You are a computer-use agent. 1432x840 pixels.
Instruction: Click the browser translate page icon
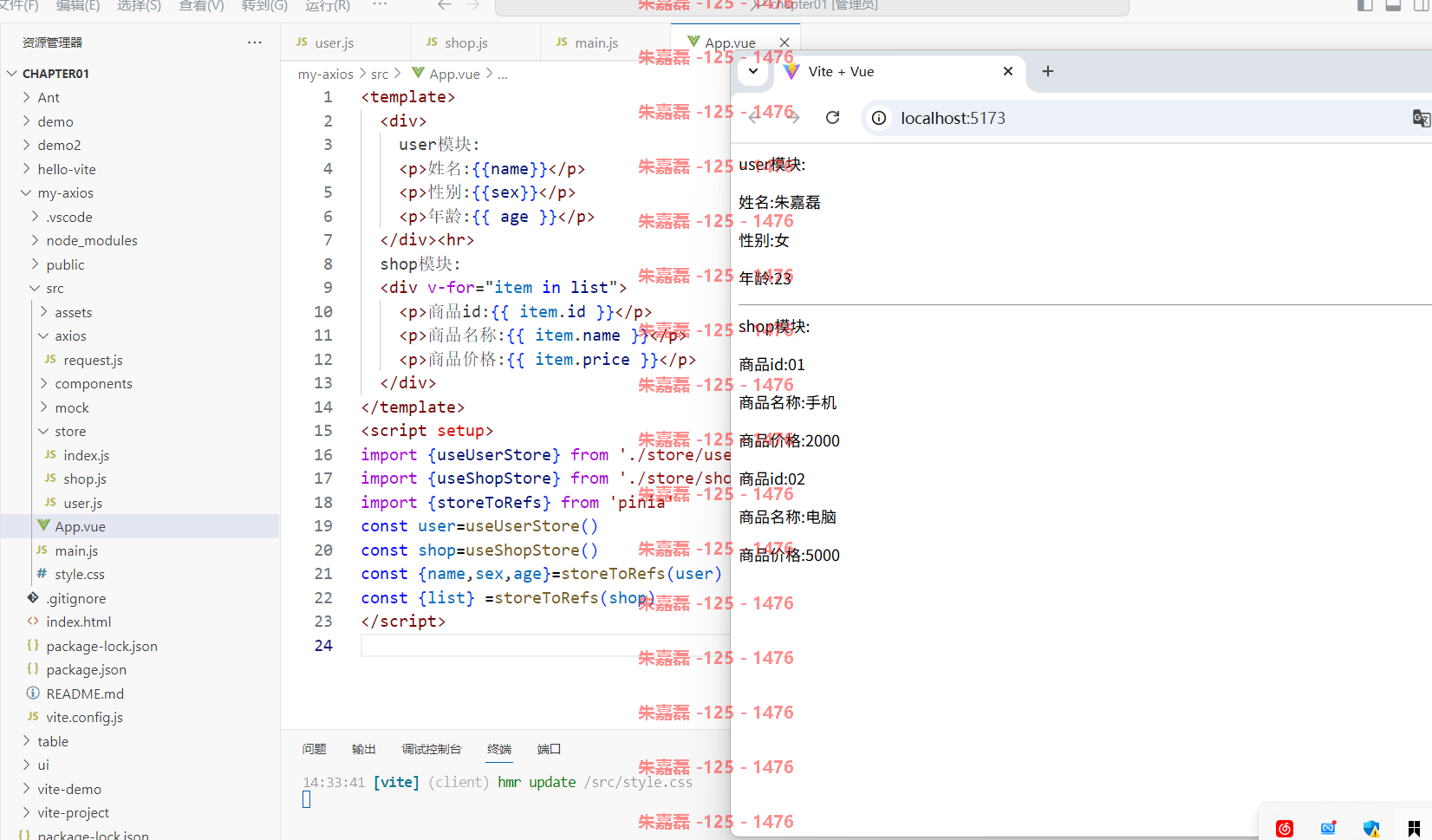[x=1421, y=119]
